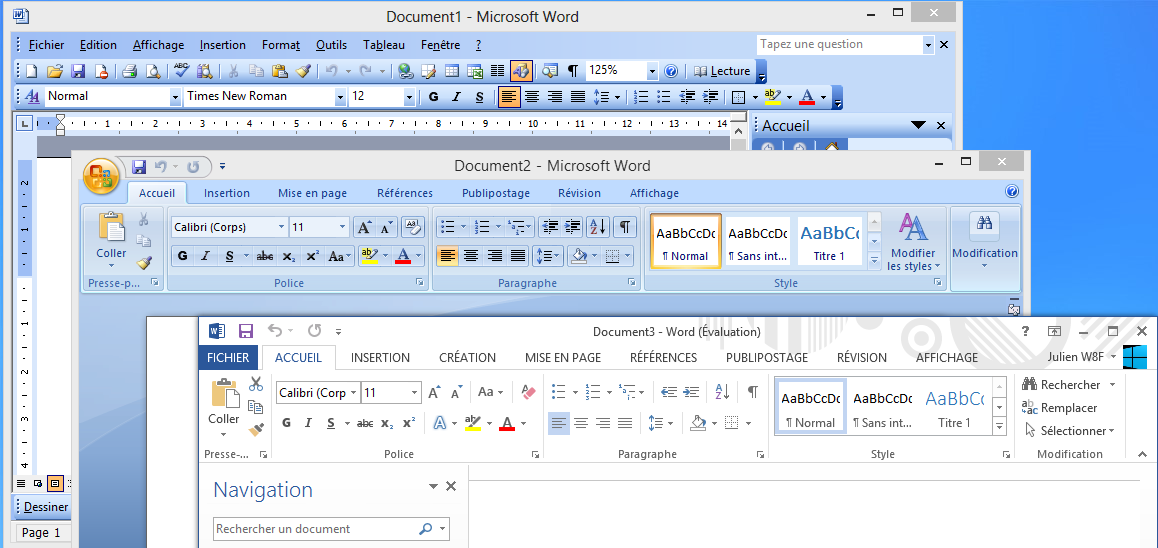This screenshot has height=548, width=1158.
Task: Click the Coller button in Document2 ribbon
Action: coord(111,241)
